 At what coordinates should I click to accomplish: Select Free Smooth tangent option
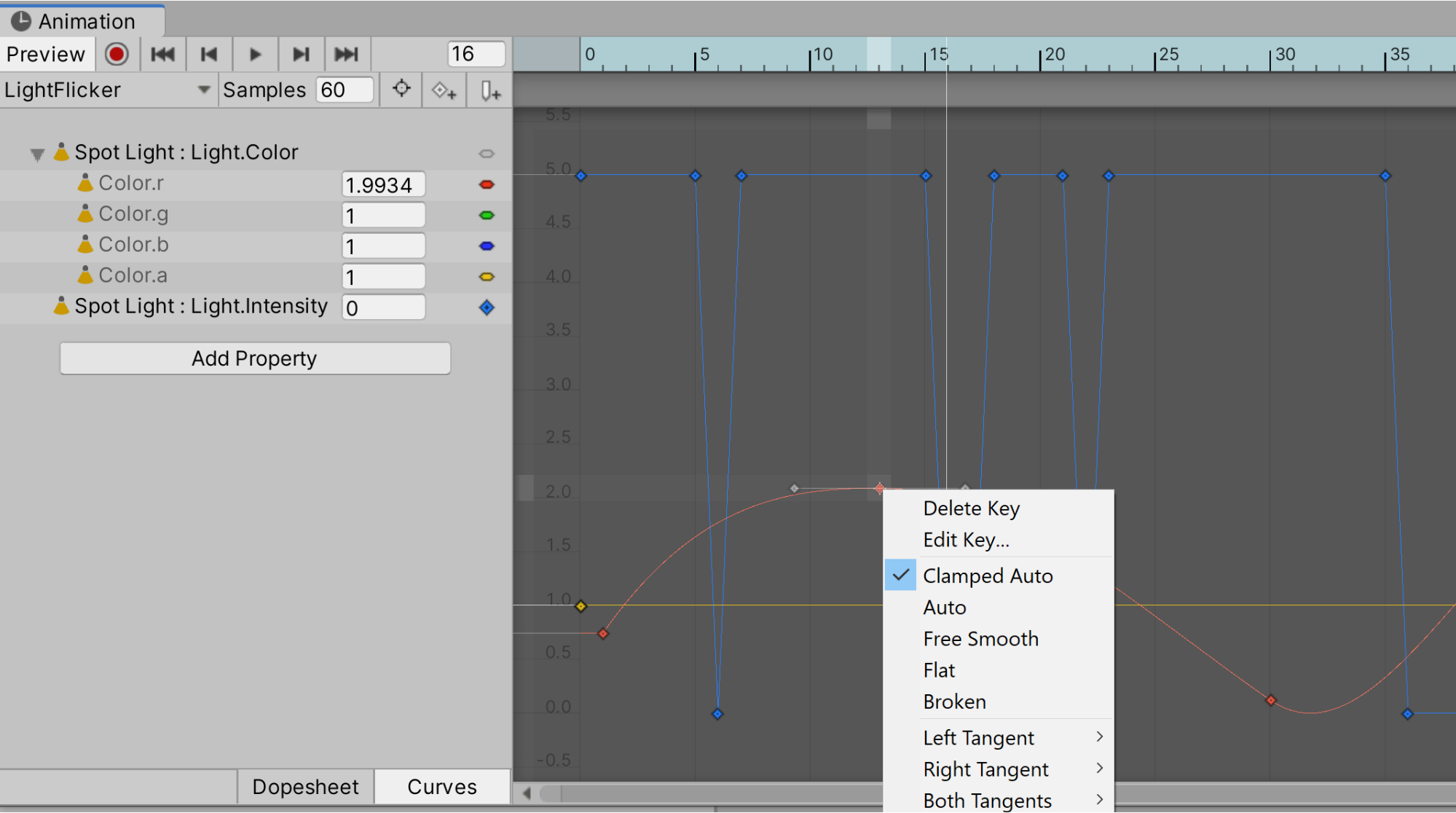(980, 638)
